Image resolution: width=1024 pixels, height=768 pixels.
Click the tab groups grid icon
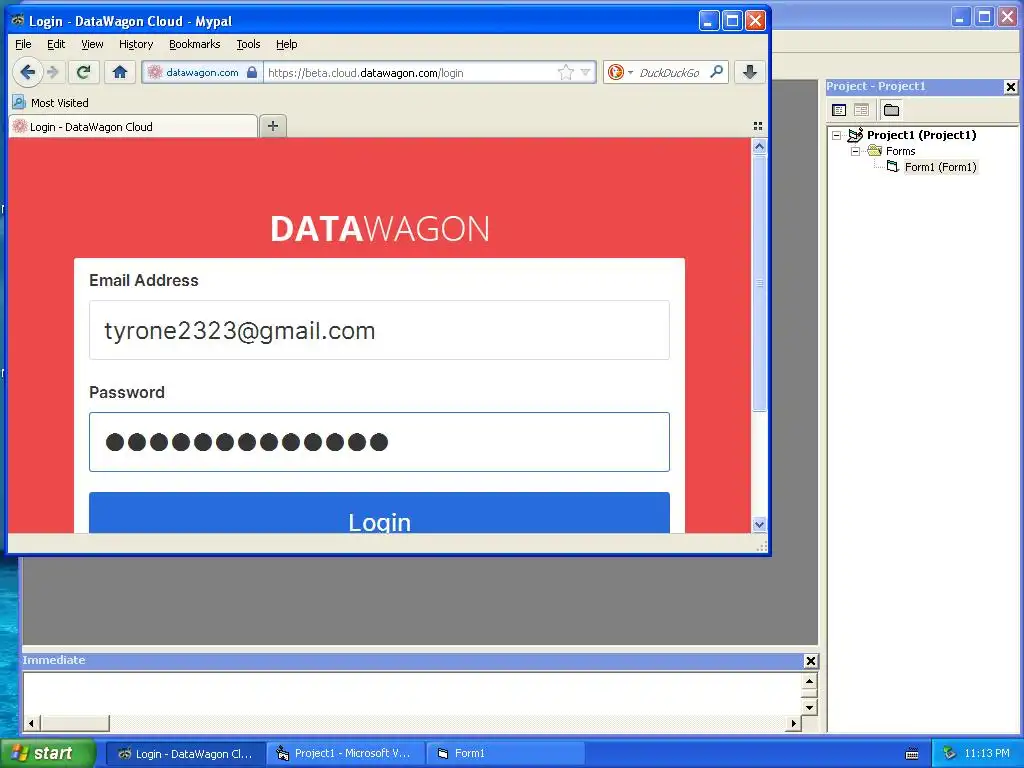coord(758,126)
